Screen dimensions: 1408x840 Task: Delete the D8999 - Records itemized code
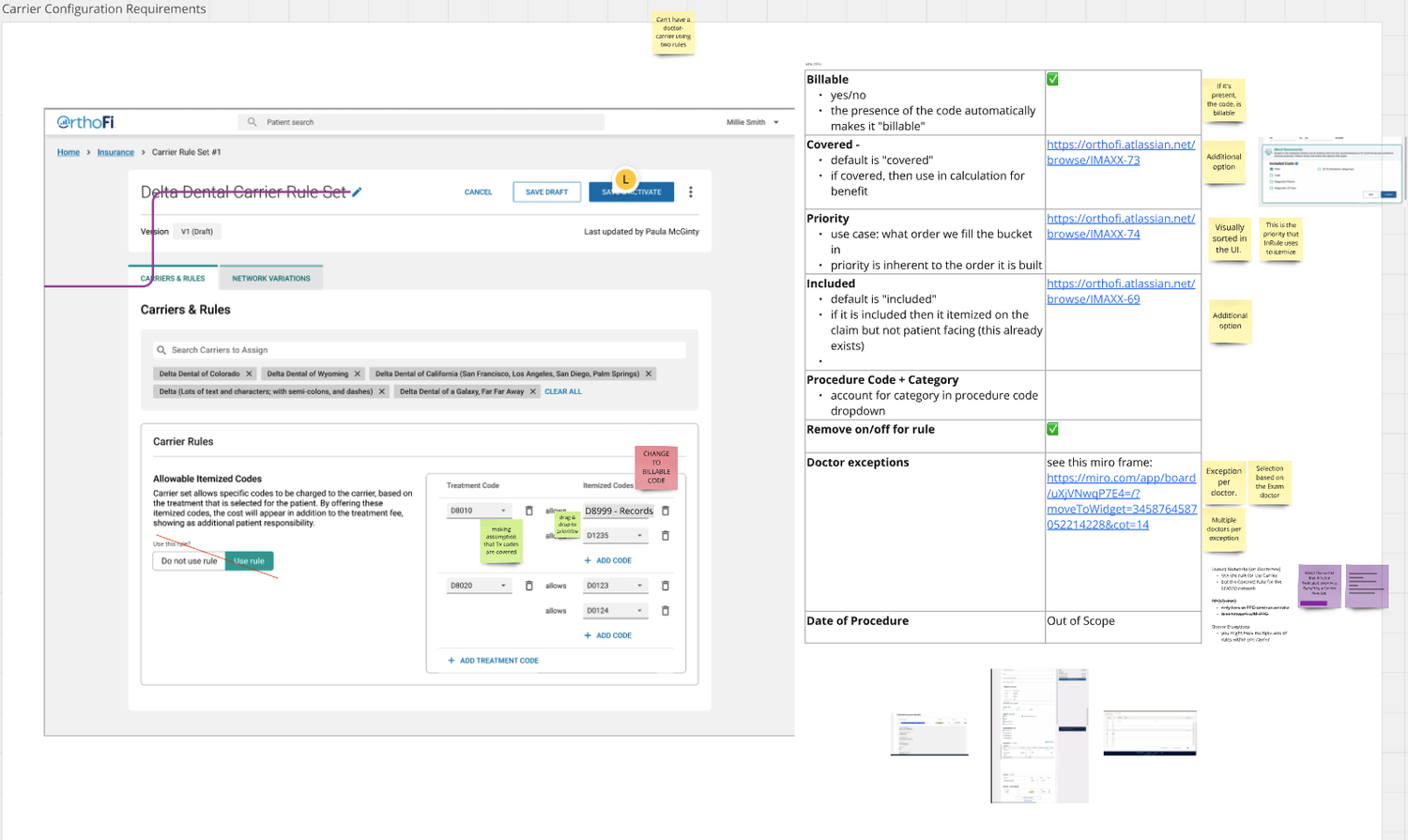point(666,511)
